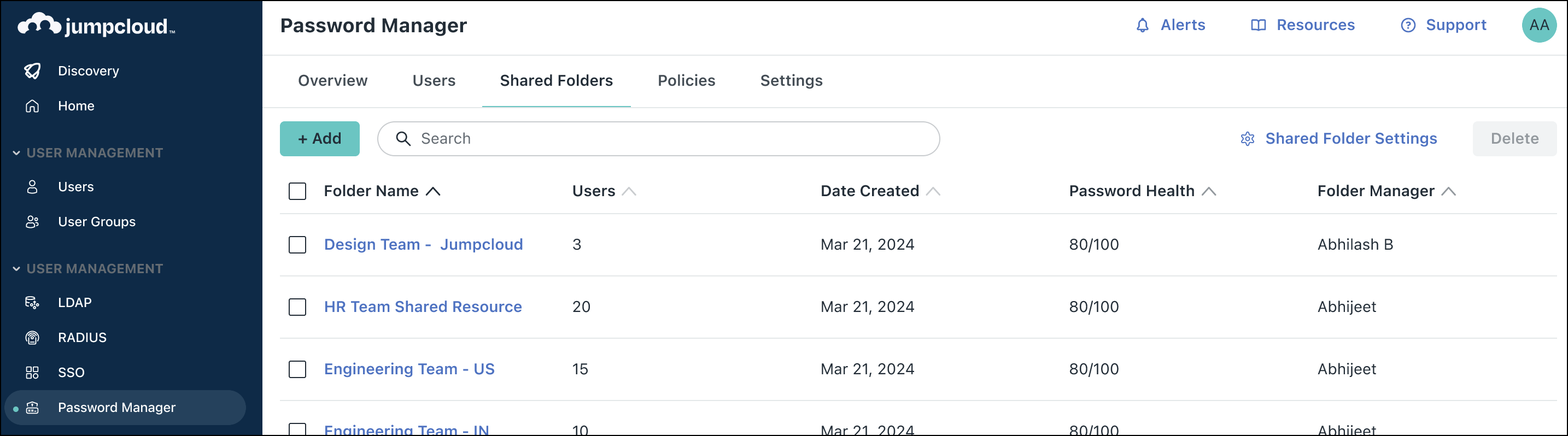This screenshot has height=436, width=1568.
Task: Open the AA user avatar menu
Action: coord(1539,26)
